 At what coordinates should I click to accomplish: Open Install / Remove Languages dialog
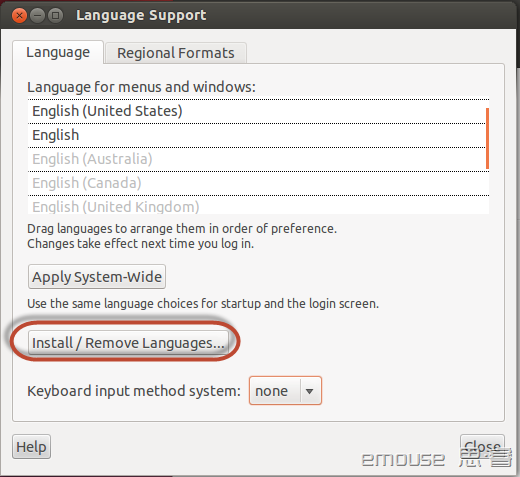128,343
